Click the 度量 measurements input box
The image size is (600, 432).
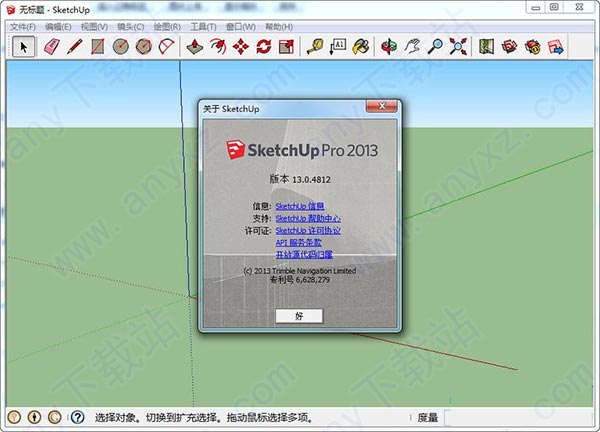(520, 417)
